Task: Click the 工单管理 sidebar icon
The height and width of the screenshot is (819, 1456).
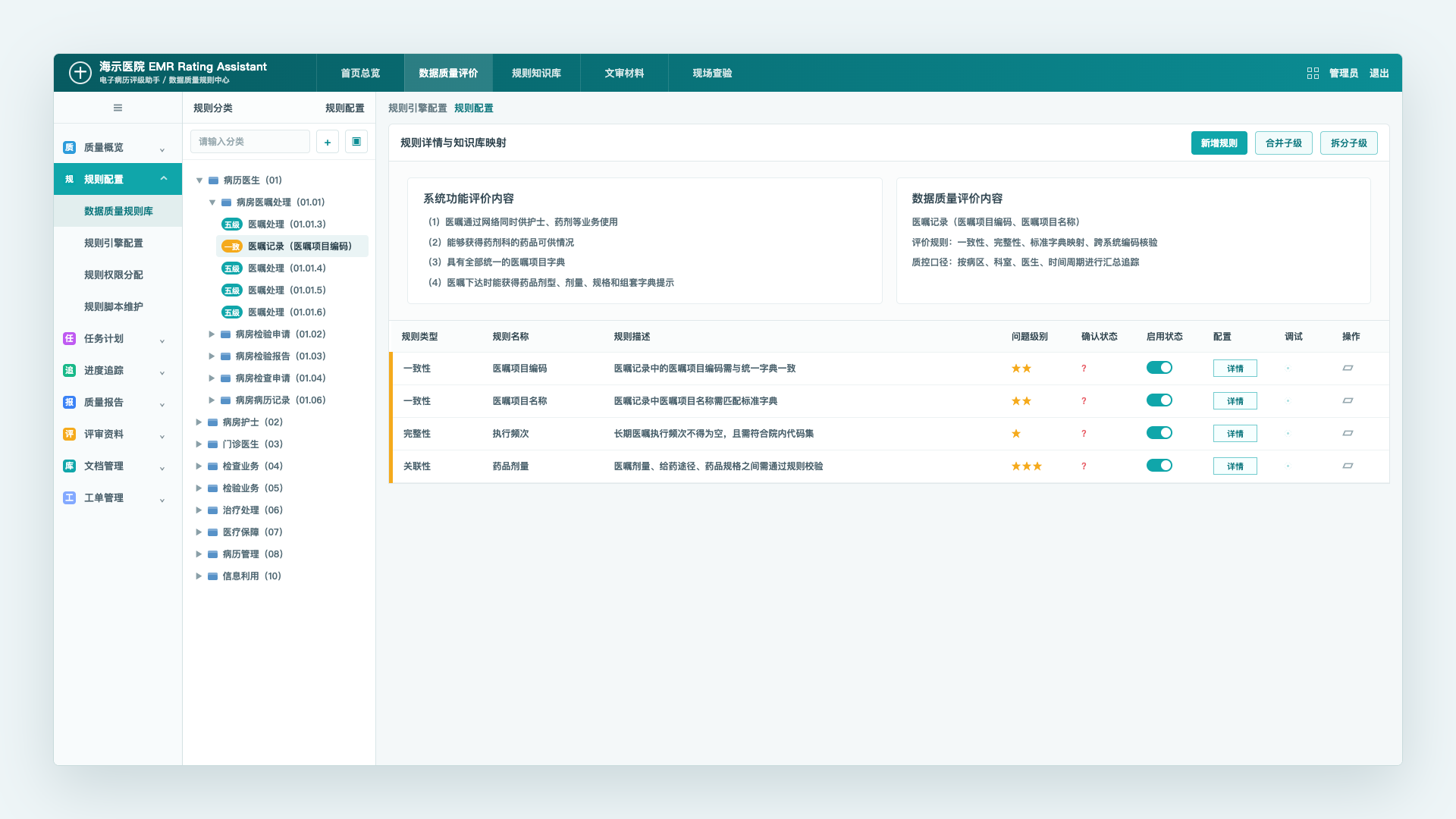Action: (x=69, y=497)
